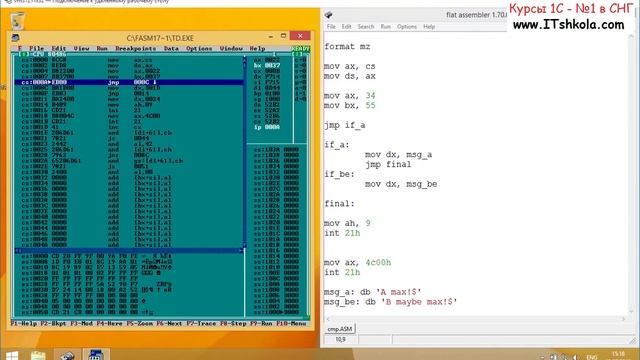Open Window menu in Turbo Debugger
Viewport: 640px width, 360px height.
231,48
